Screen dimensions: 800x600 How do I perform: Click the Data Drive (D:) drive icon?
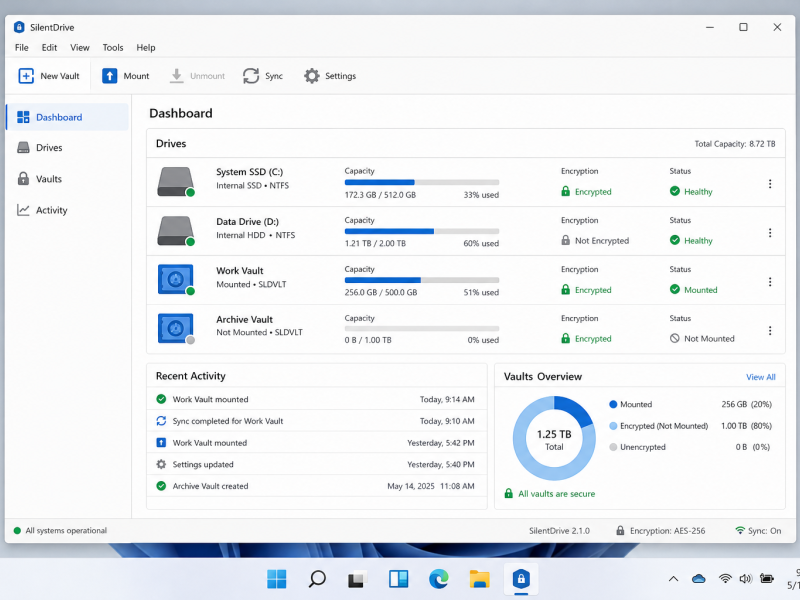click(176, 231)
